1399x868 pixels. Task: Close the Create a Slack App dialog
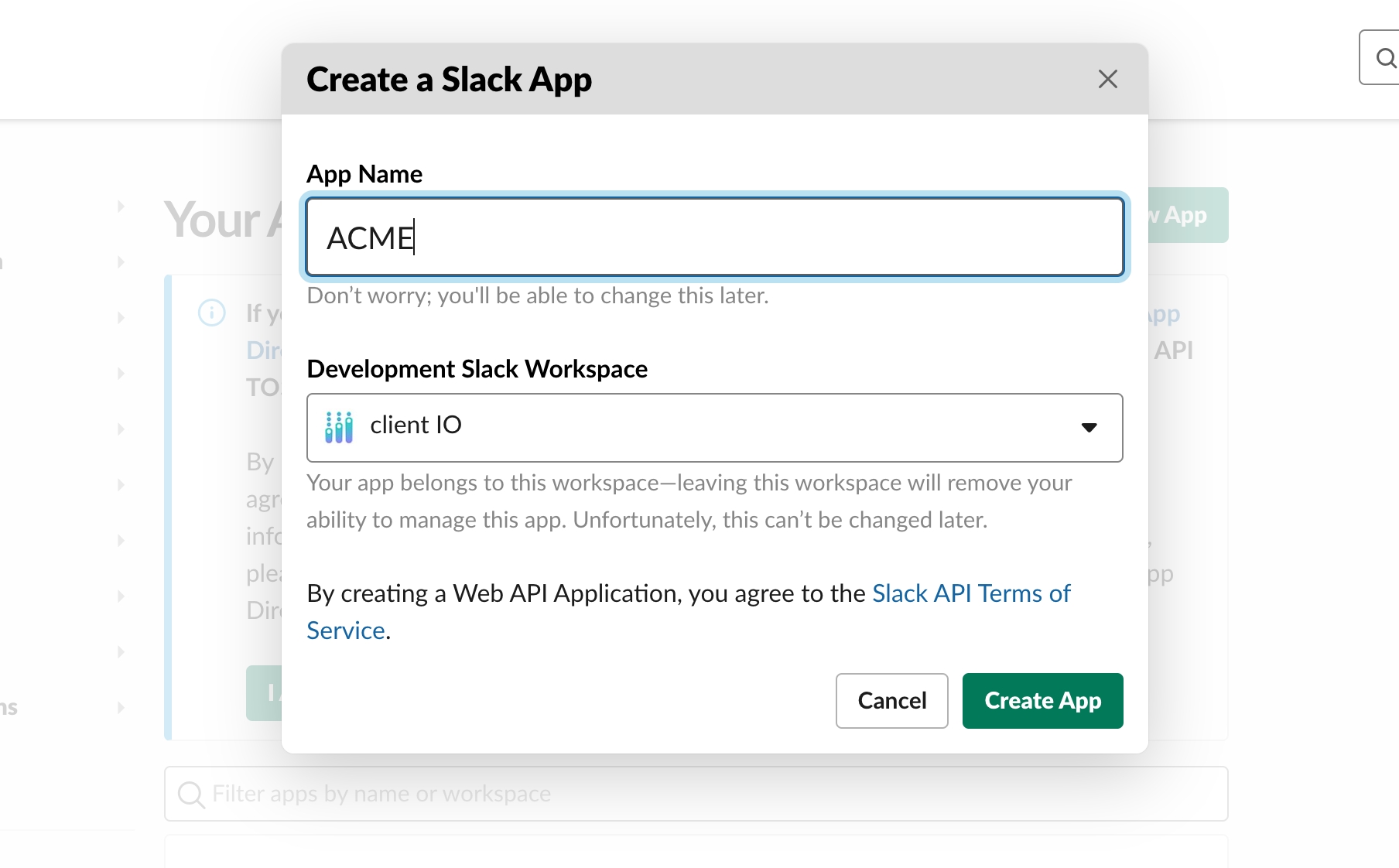(1107, 79)
